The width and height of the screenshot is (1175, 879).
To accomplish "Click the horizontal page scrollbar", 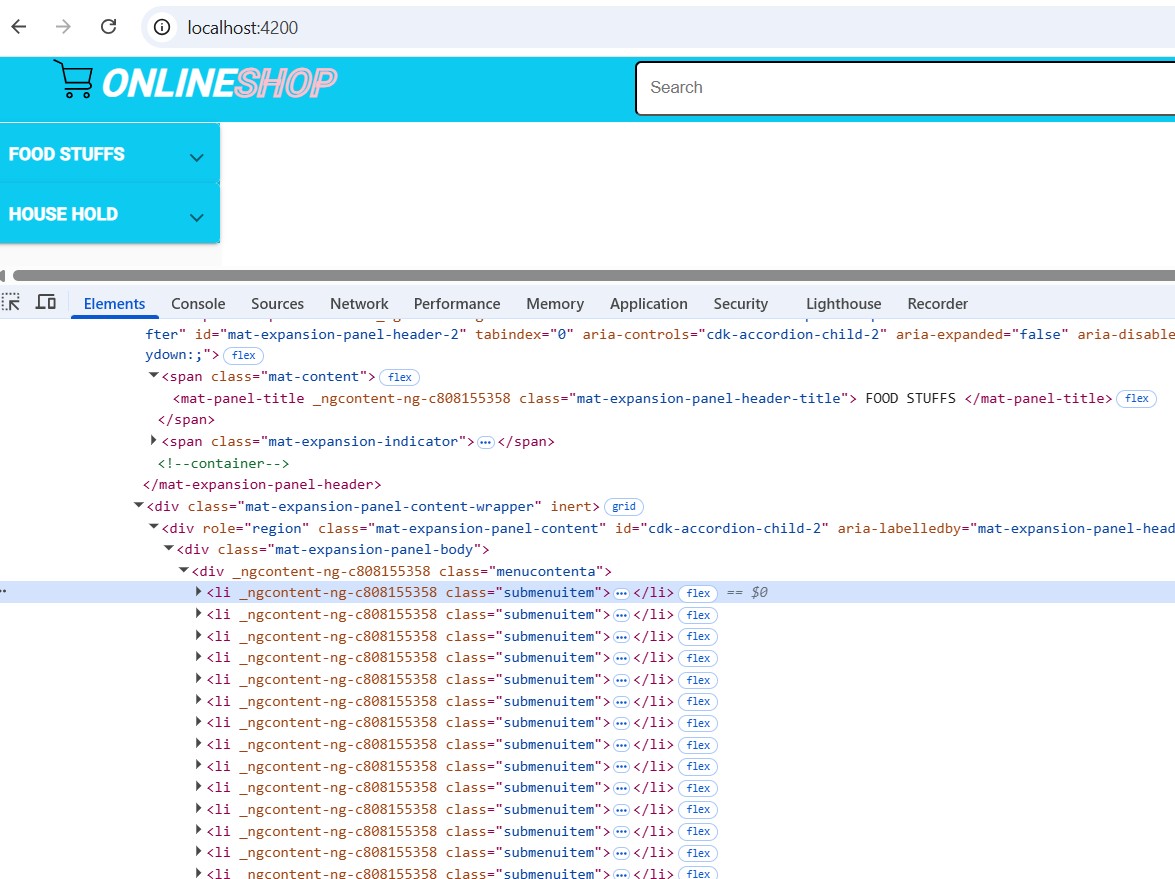I will click(593, 275).
